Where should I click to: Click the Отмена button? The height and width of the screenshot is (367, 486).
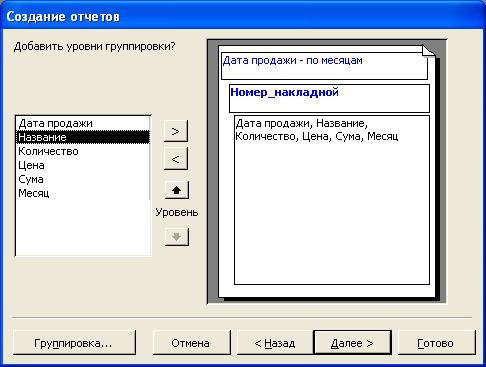coord(192,343)
